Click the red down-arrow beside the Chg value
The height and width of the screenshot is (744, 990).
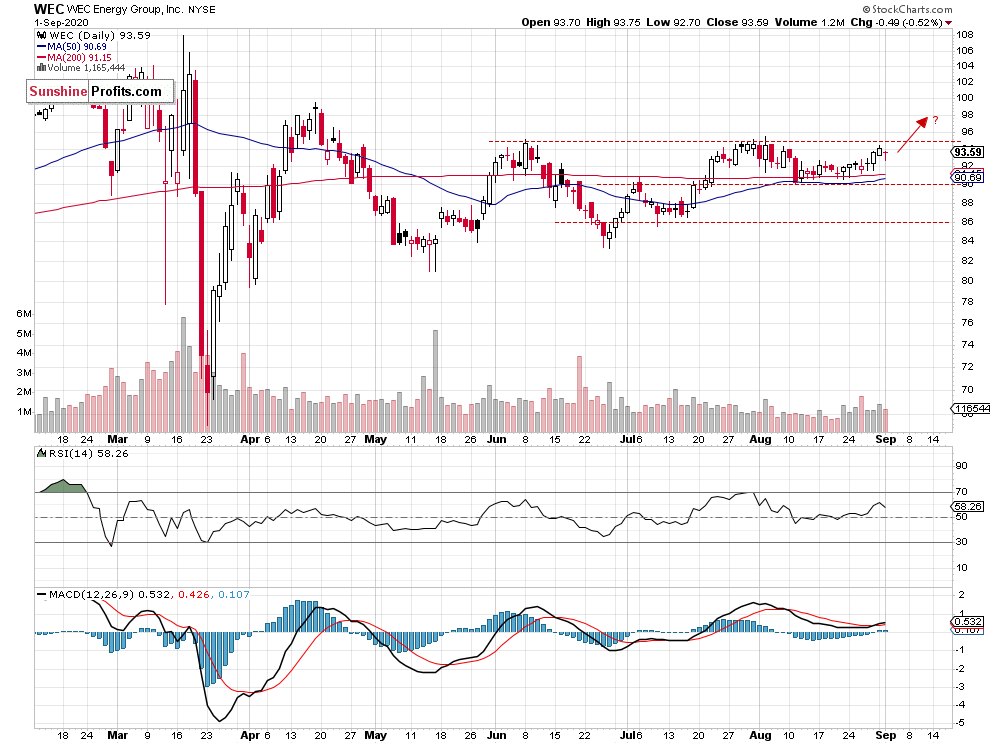[949, 23]
